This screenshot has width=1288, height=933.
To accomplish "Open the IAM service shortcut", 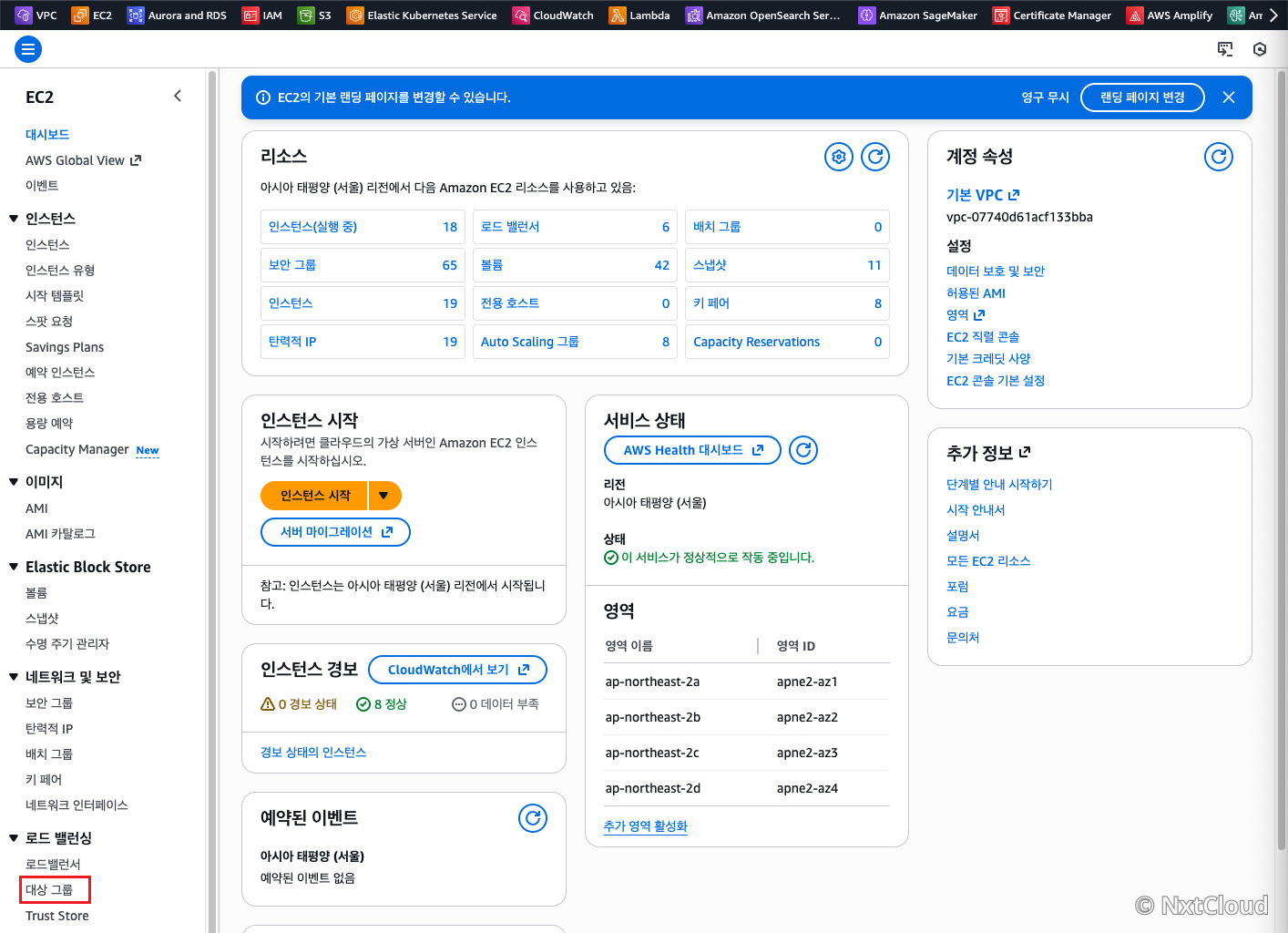I will [x=262, y=15].
